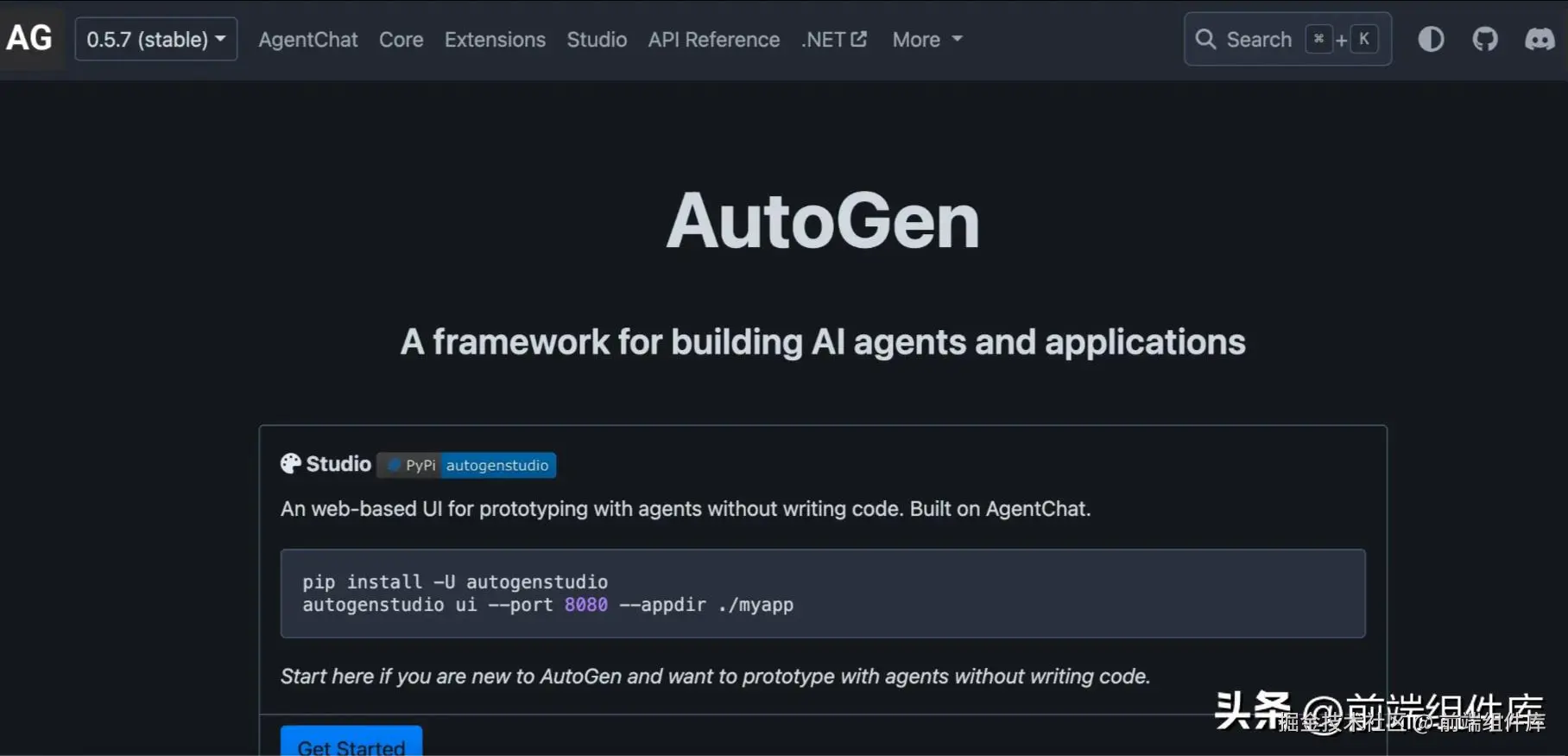Click the 8080 port number in code
This screenshot has width=1568, height=756.
coord(586,605)
